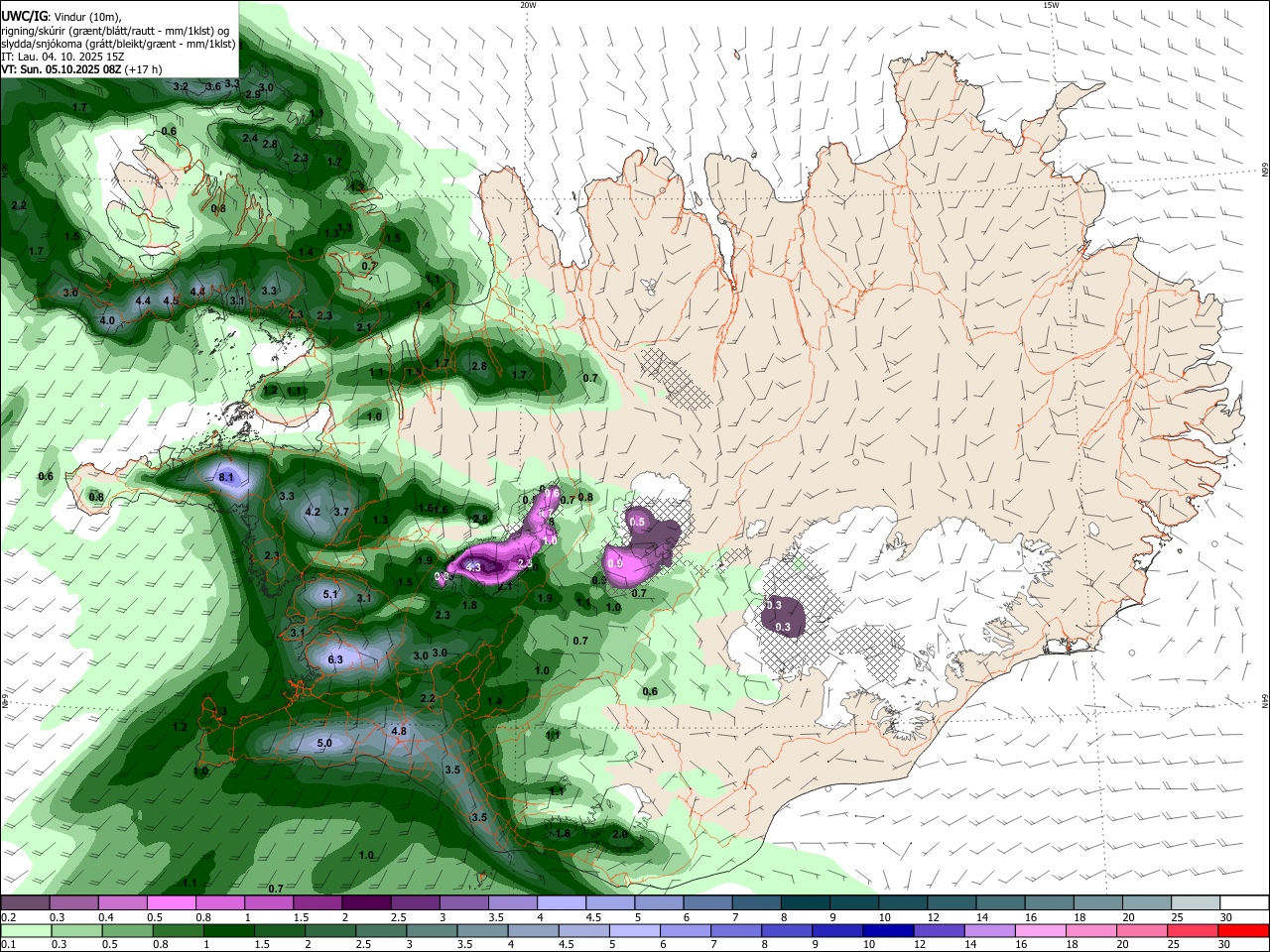Click the 3.7 precipitation value on the map

[x=341, y=512]
